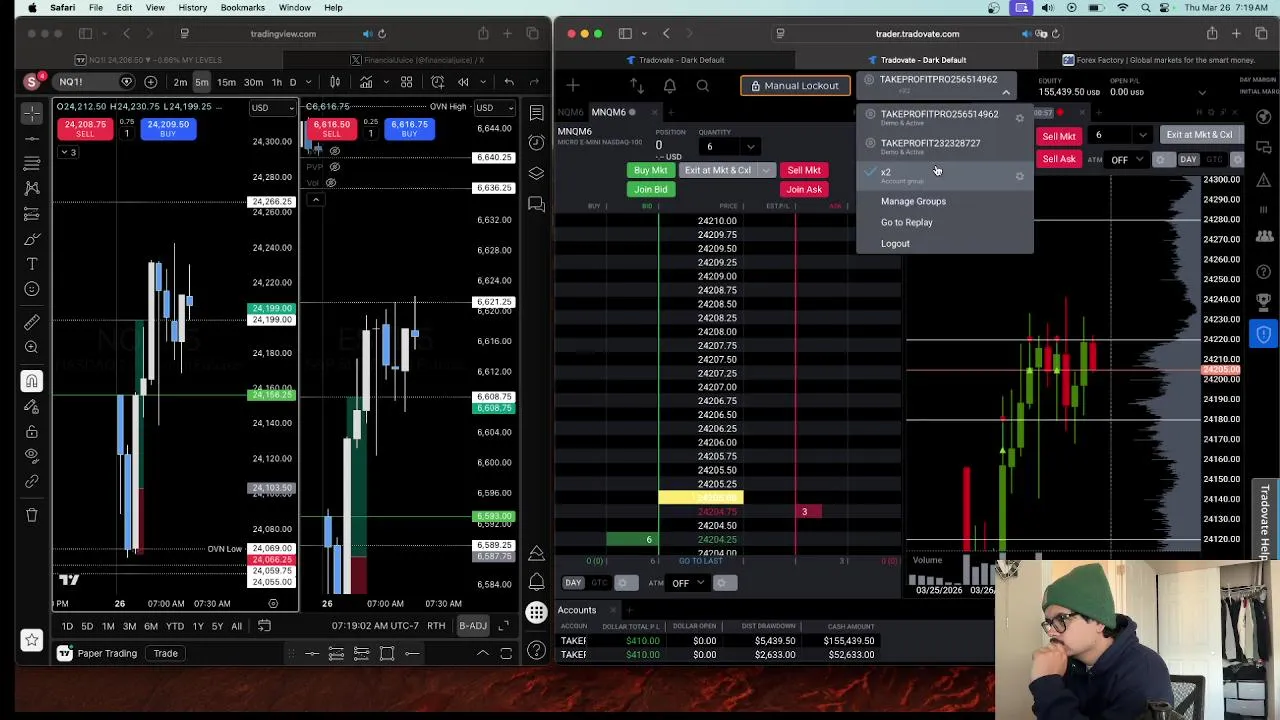
Task: Open the object tree layers icon
Action: point(537,173)
